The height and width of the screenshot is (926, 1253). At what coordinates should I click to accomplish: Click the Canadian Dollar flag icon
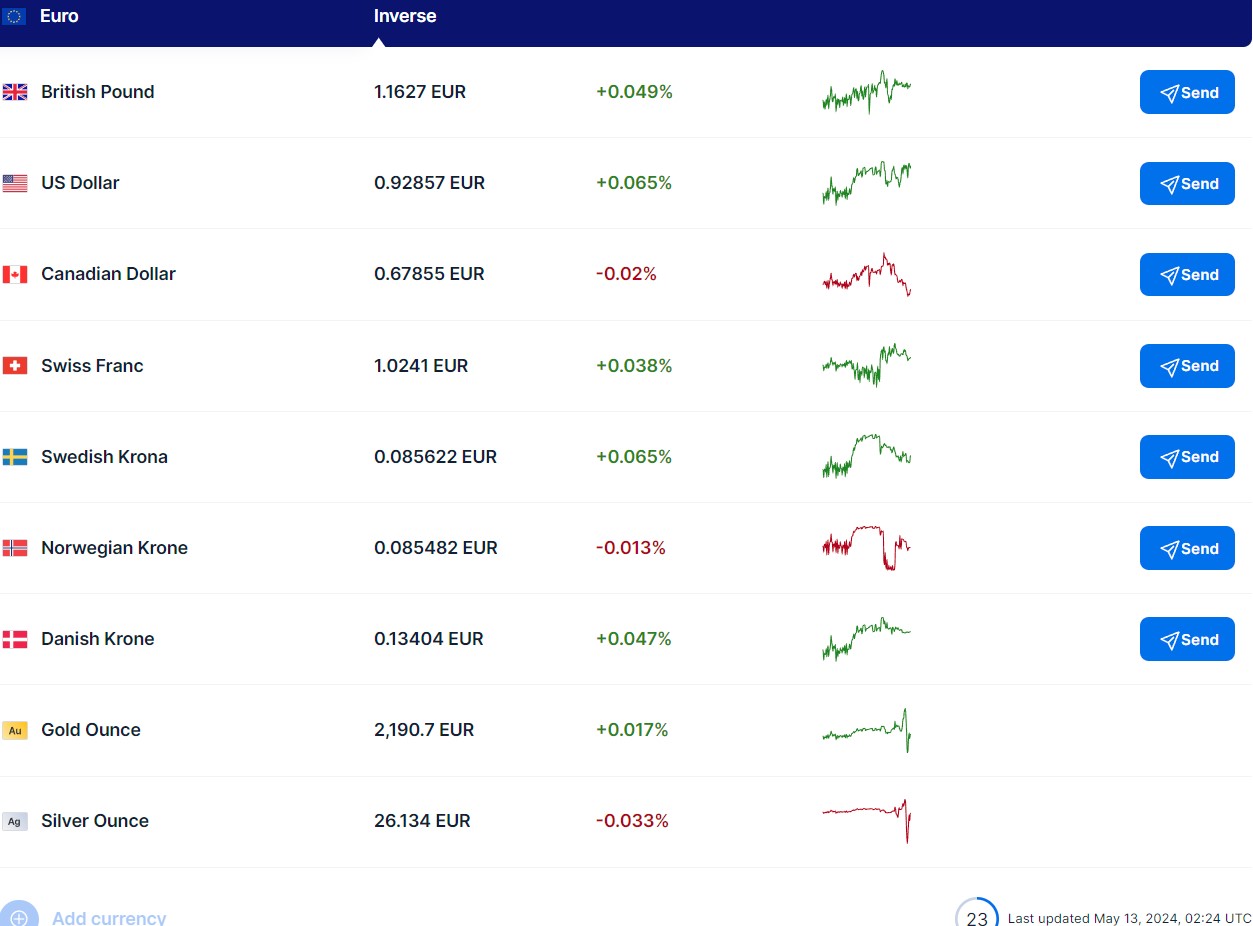pyautogui.click(x=15, y=274)
